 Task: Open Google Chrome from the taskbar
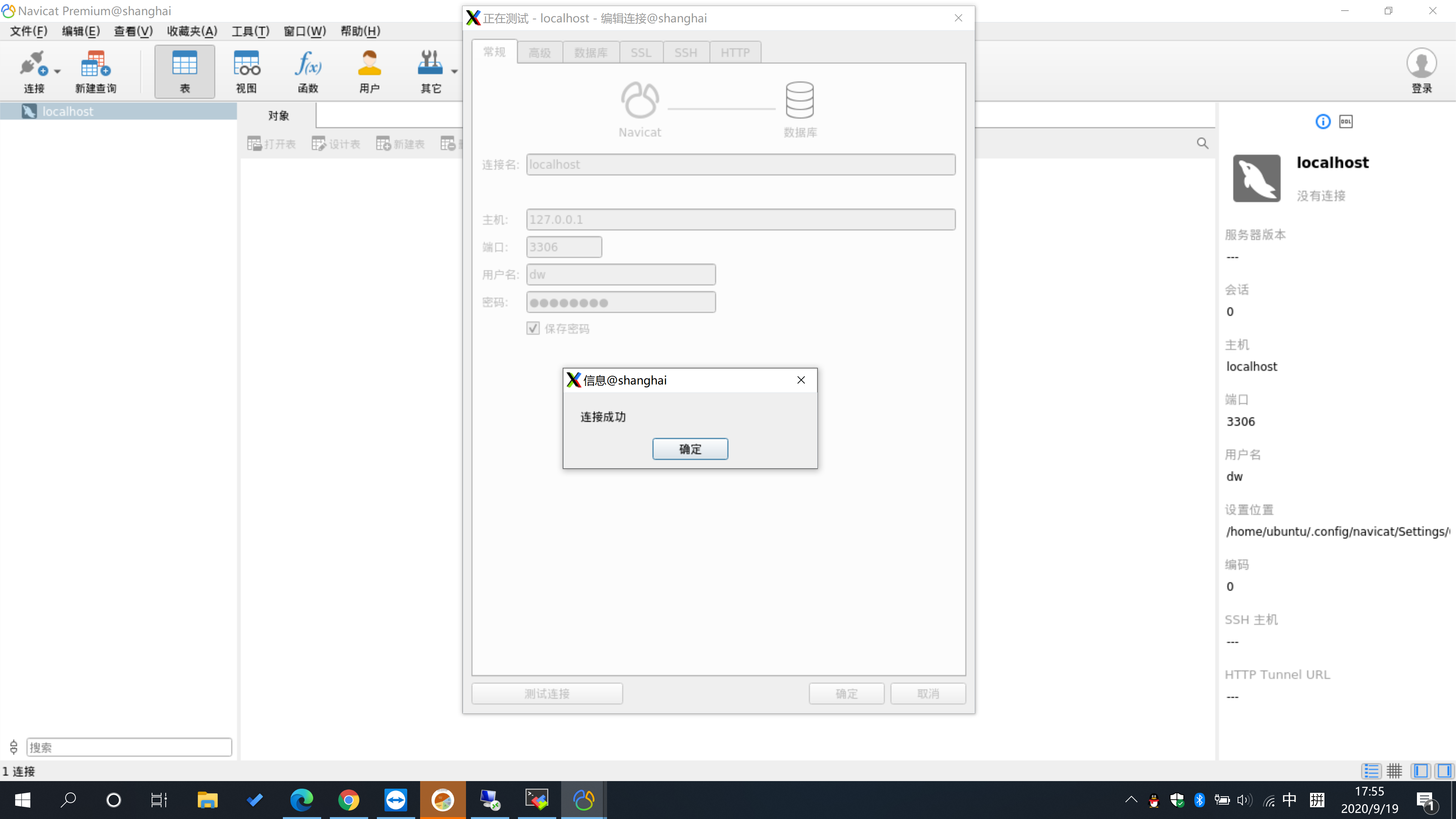click(349, 800)
